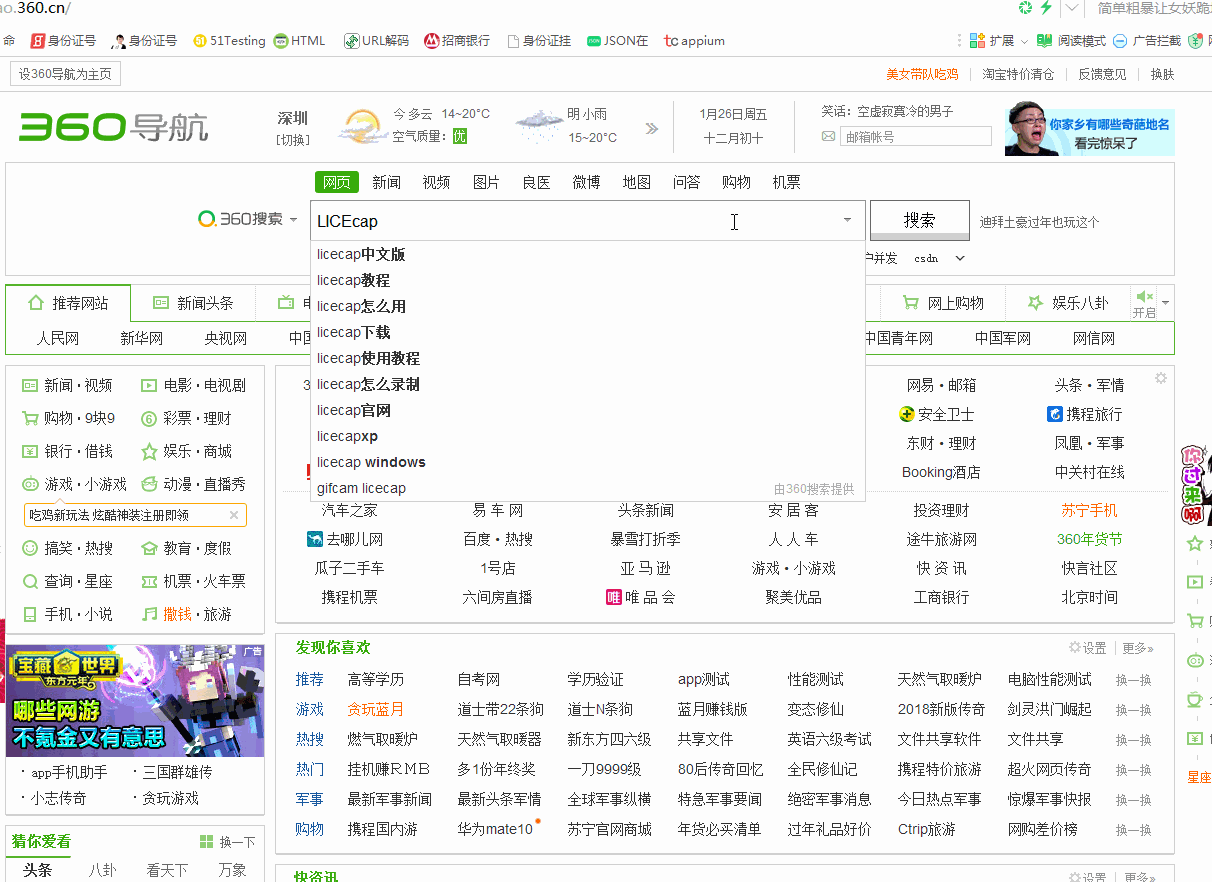The image size is (1212, 882).
Task: Select the 新闻 search tab
Action: pyautogui.click(x=386, y=182)
